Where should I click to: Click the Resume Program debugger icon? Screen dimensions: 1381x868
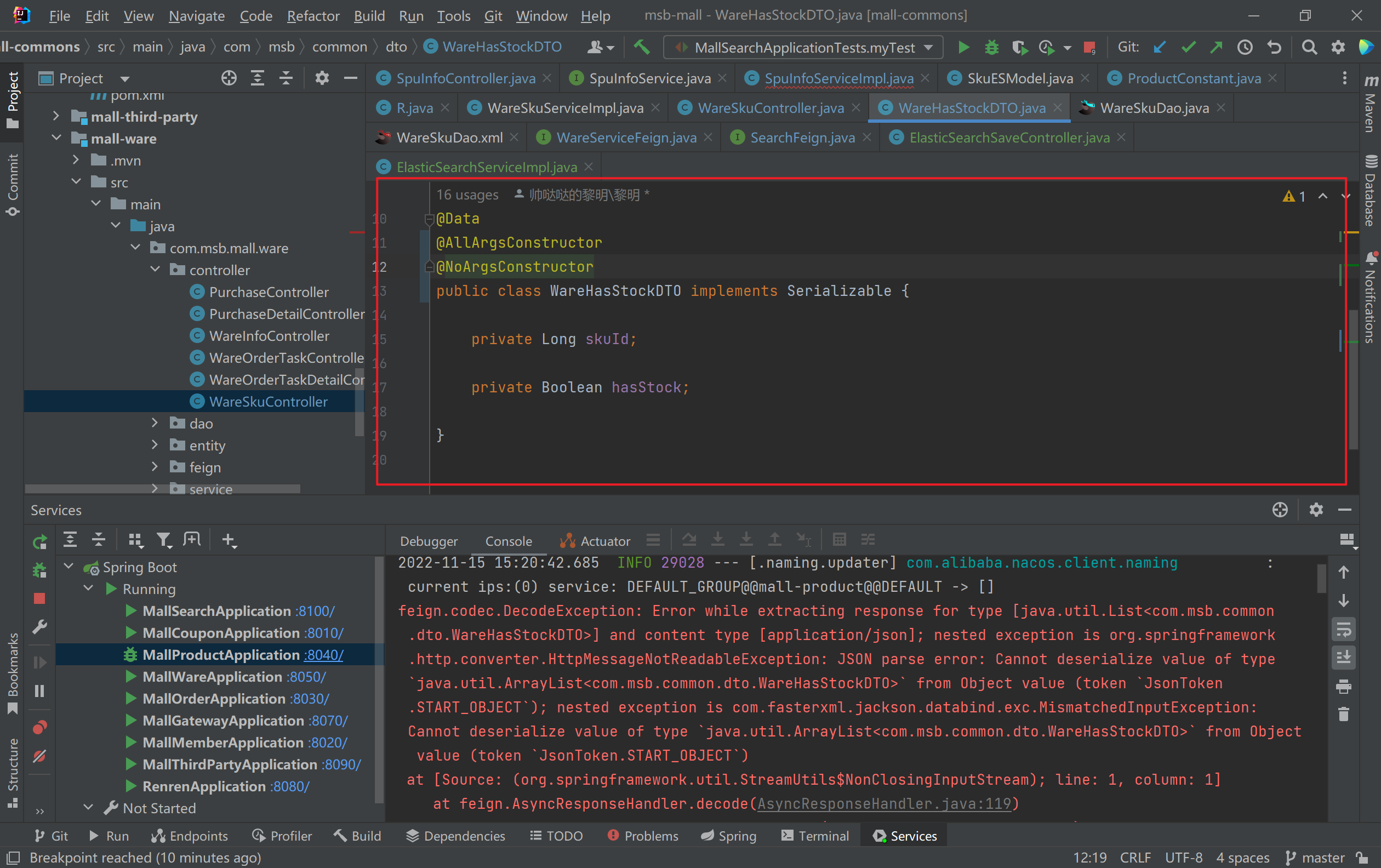pos(39,662)
